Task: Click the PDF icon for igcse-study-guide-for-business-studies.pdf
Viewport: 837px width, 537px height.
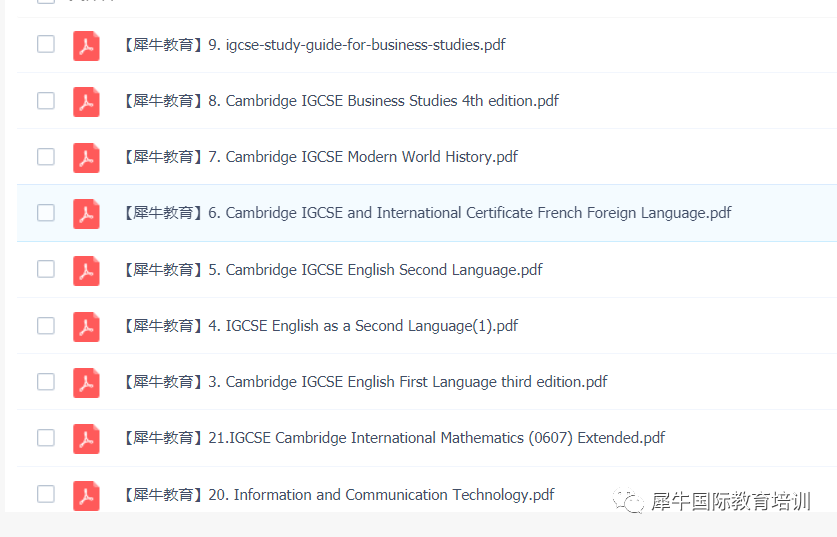Action: pyautogui.click(x=86, y=45)
